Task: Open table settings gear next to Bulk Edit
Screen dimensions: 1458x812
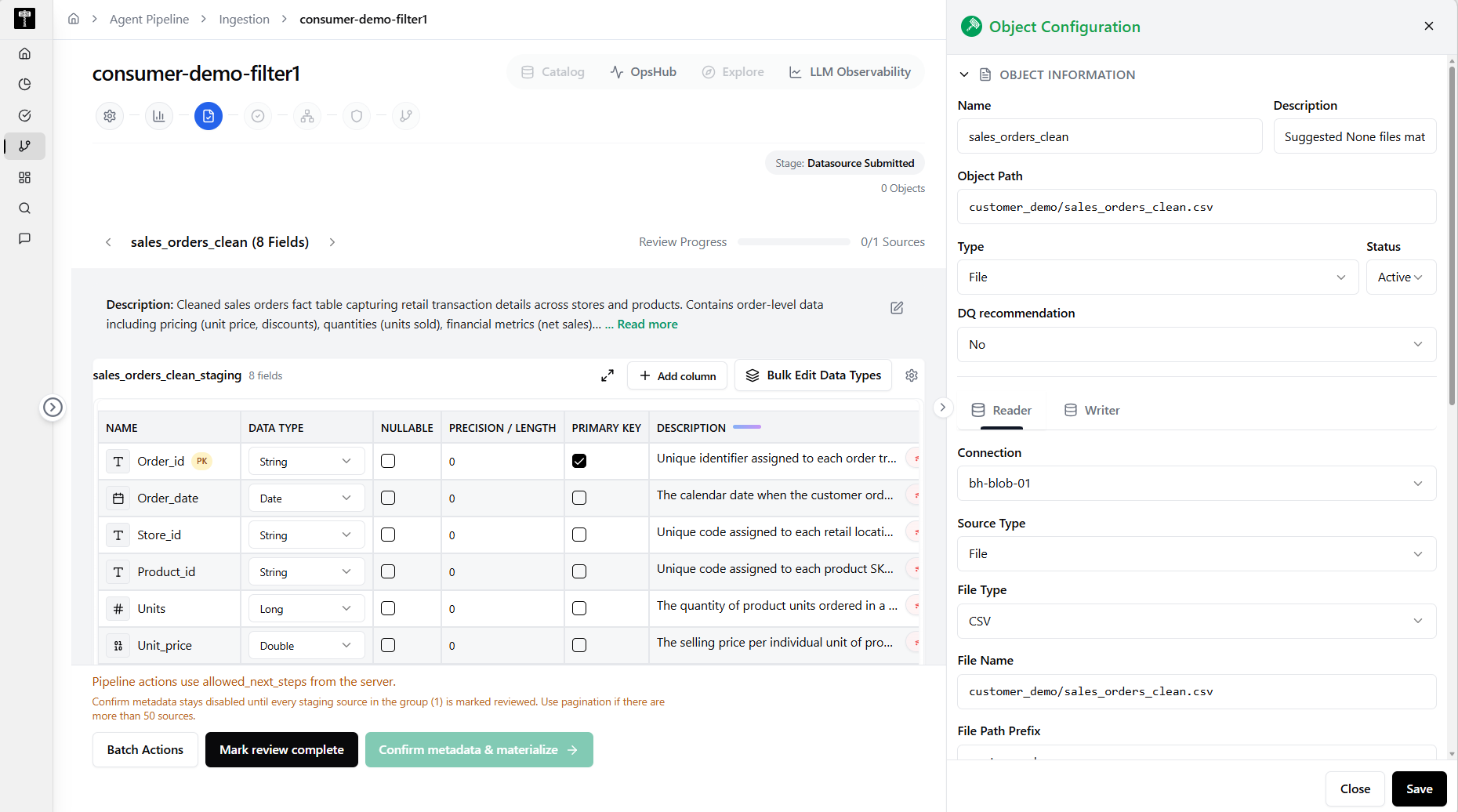Action: tap(912, 375)
